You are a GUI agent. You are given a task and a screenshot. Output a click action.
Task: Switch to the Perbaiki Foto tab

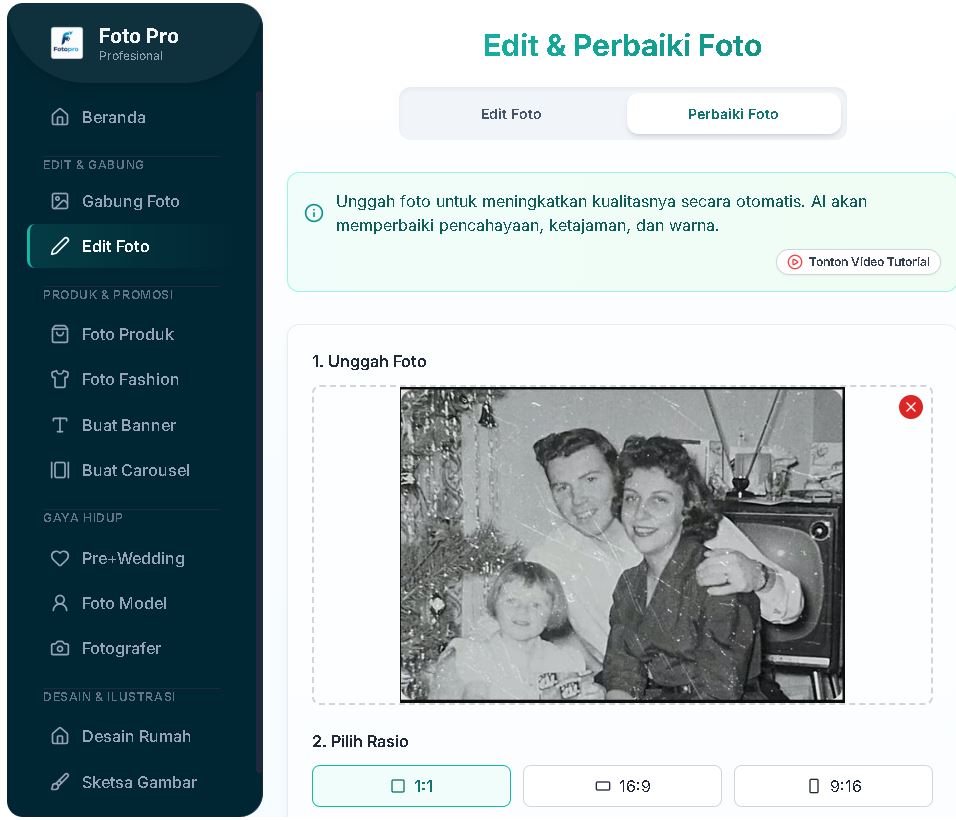point(733,113)
